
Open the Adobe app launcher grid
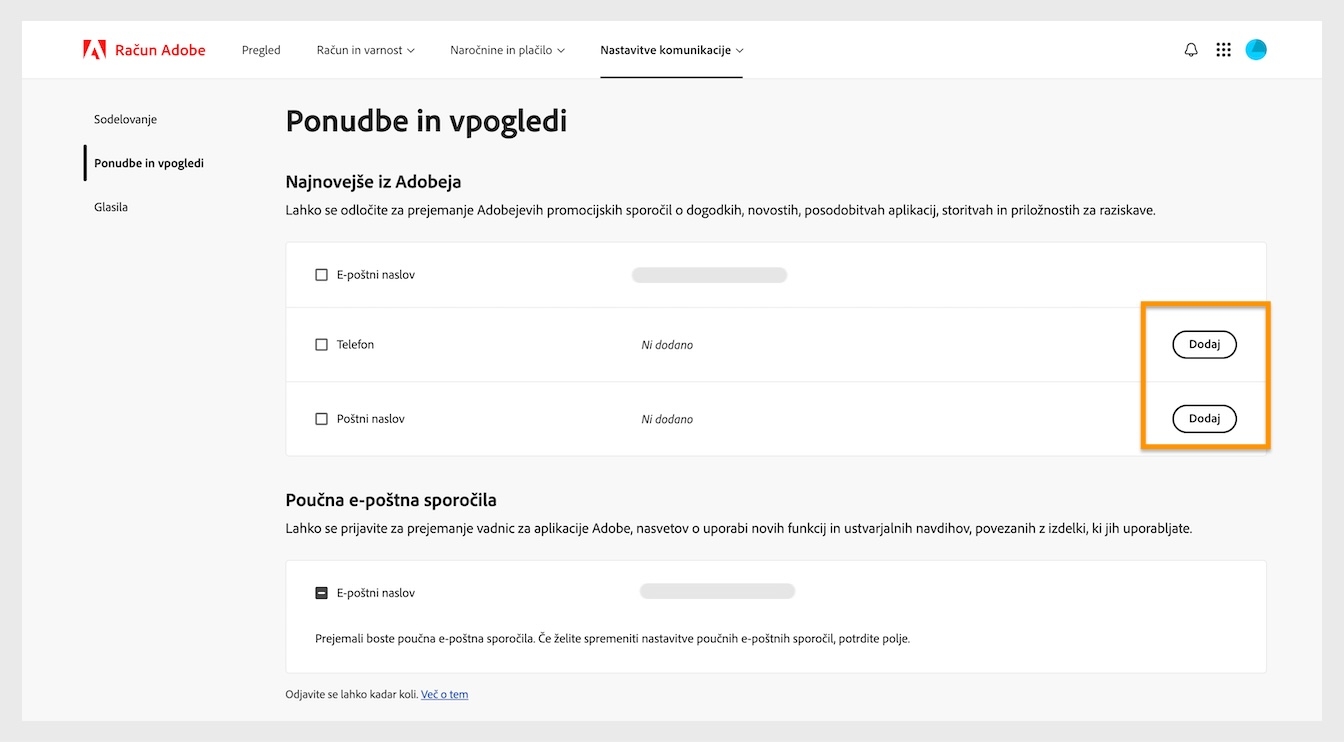(1223, 49)
